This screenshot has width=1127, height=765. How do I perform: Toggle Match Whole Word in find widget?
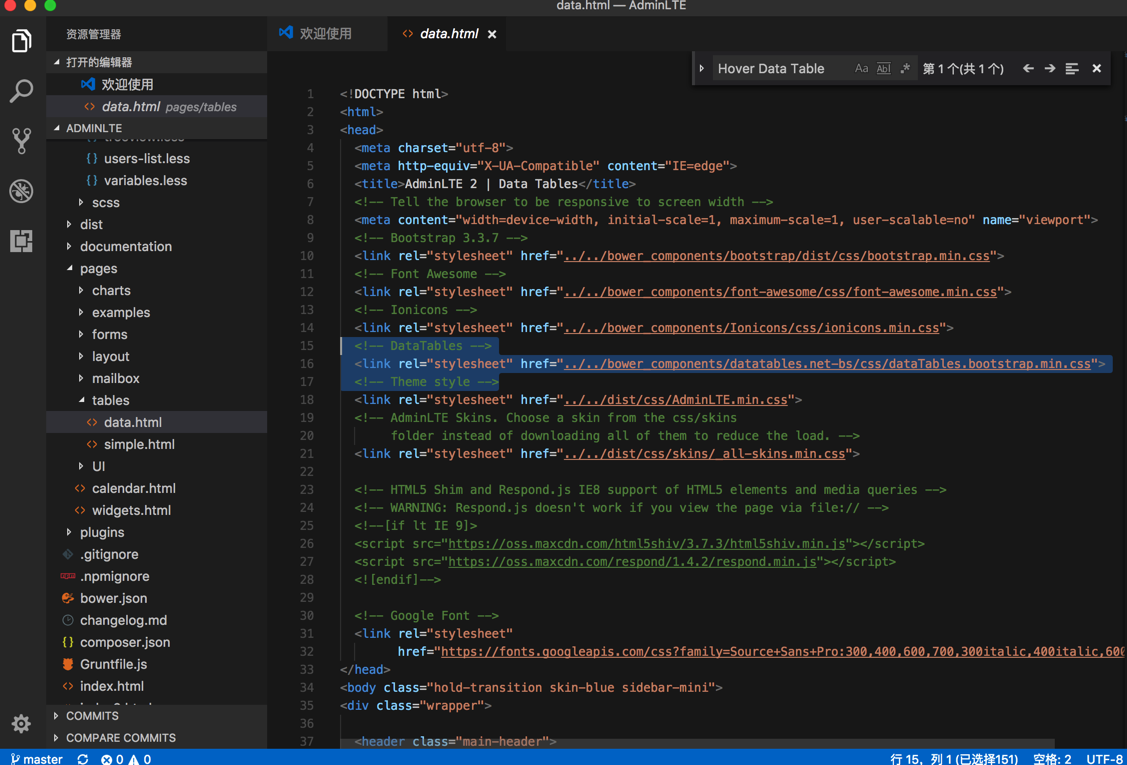coord(883,69)
